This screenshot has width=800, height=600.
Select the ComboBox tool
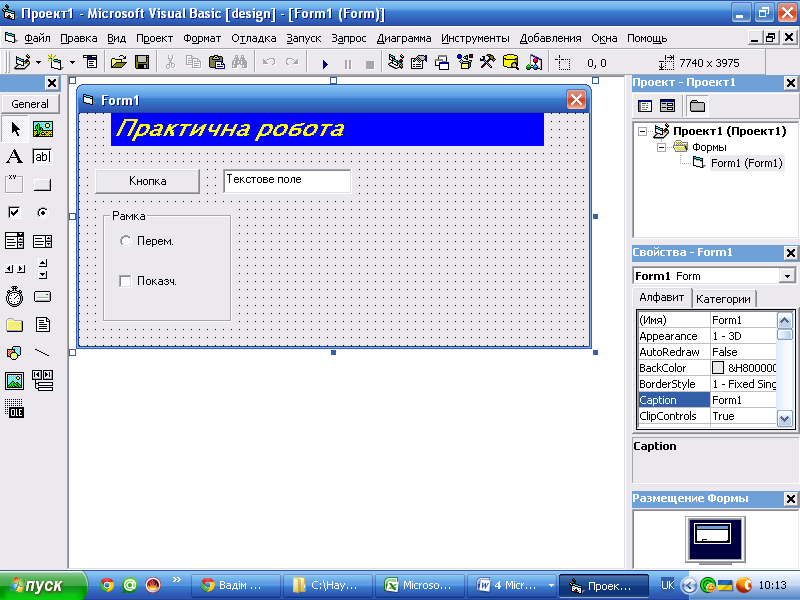tap(15, 240)
